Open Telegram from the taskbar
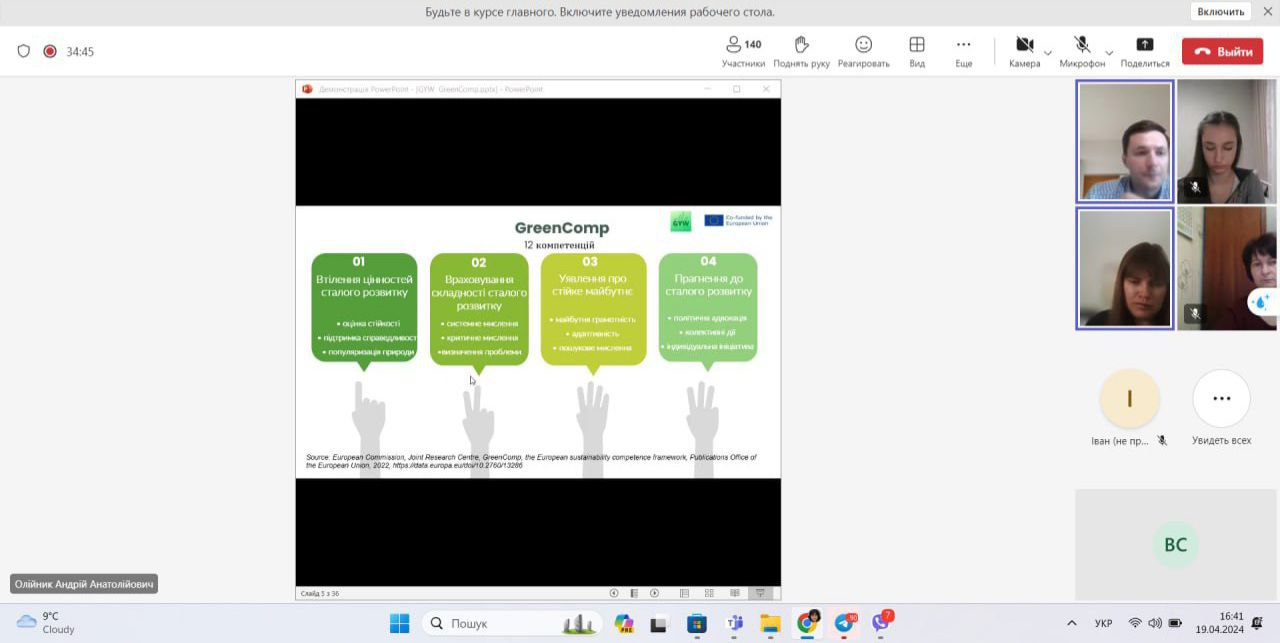 point(844,623)
